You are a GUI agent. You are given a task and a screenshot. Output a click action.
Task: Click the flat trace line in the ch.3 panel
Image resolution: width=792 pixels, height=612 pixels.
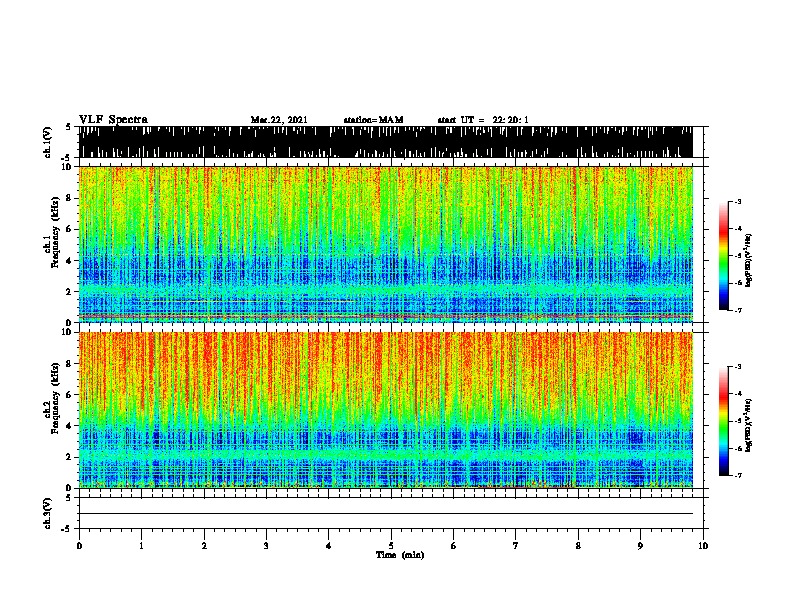(385, 514)
